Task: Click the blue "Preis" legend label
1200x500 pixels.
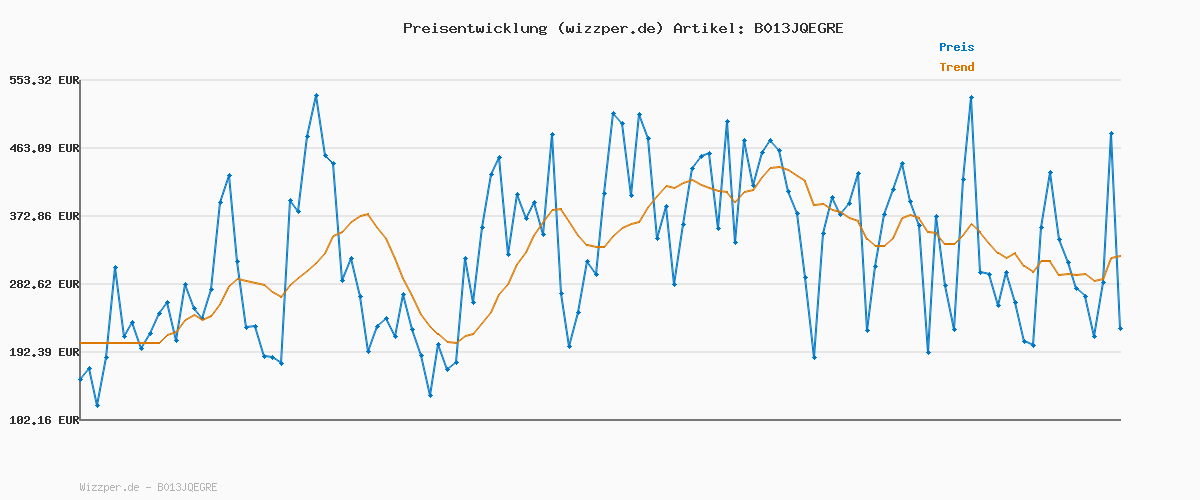Action: pyautogui.click(x=956, y=47)
